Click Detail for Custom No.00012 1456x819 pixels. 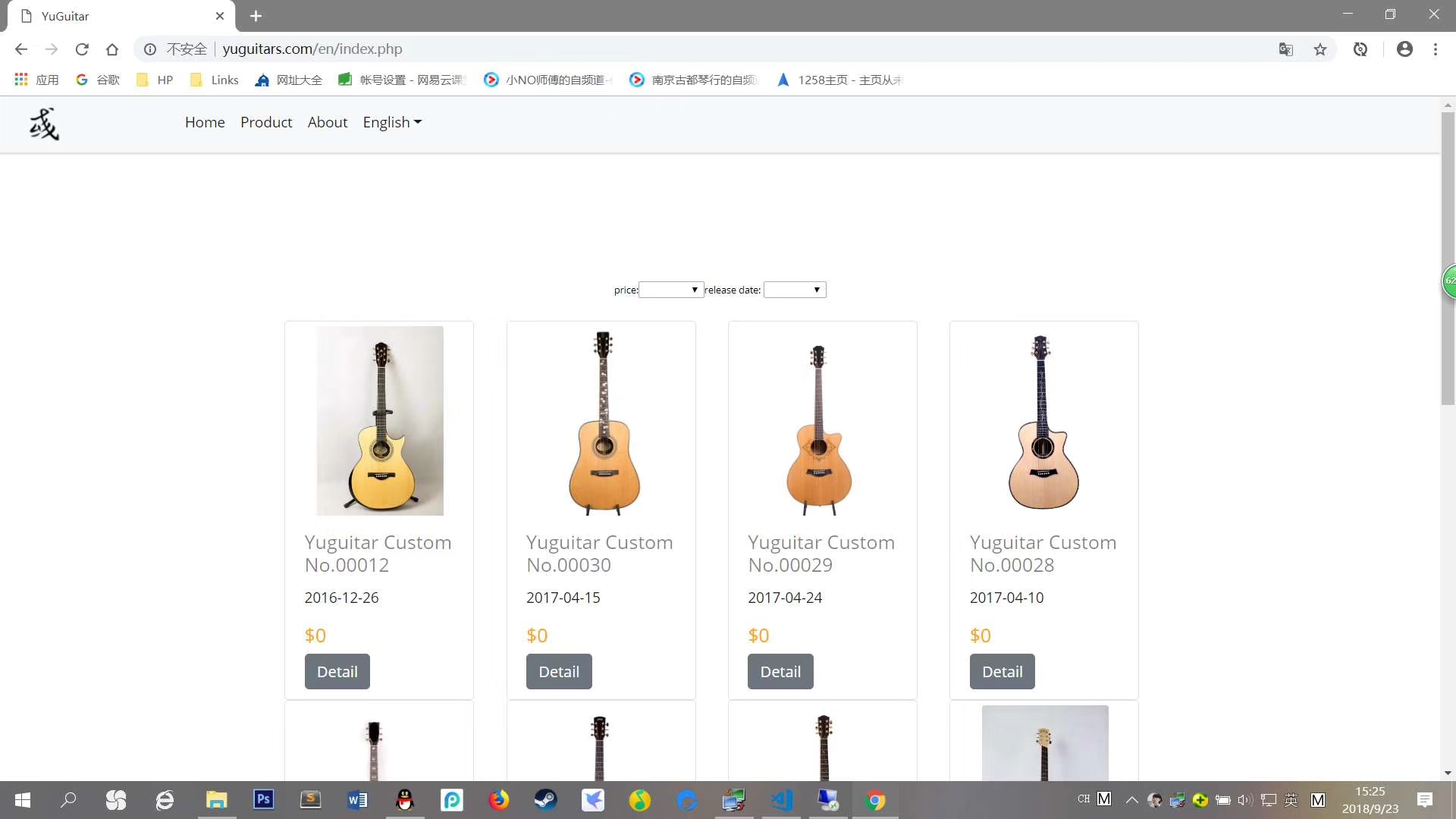pyautogui.click(x=337, y=672)
